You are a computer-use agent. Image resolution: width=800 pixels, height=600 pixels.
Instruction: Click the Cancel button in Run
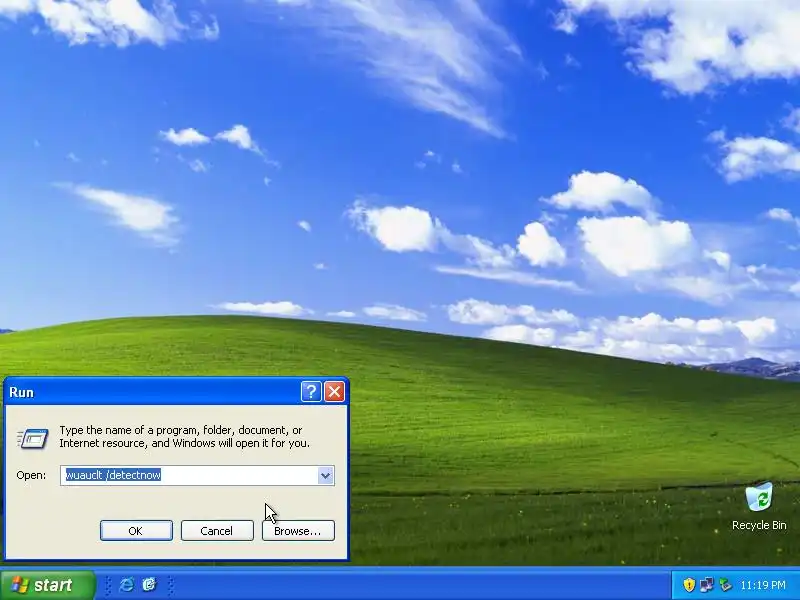tap(217, 531)
